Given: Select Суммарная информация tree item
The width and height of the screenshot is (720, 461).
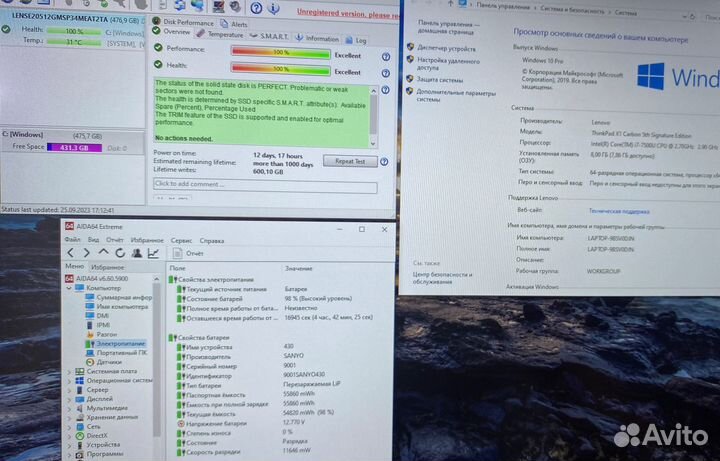Looking at the screenshot, I should click(124, 297).
